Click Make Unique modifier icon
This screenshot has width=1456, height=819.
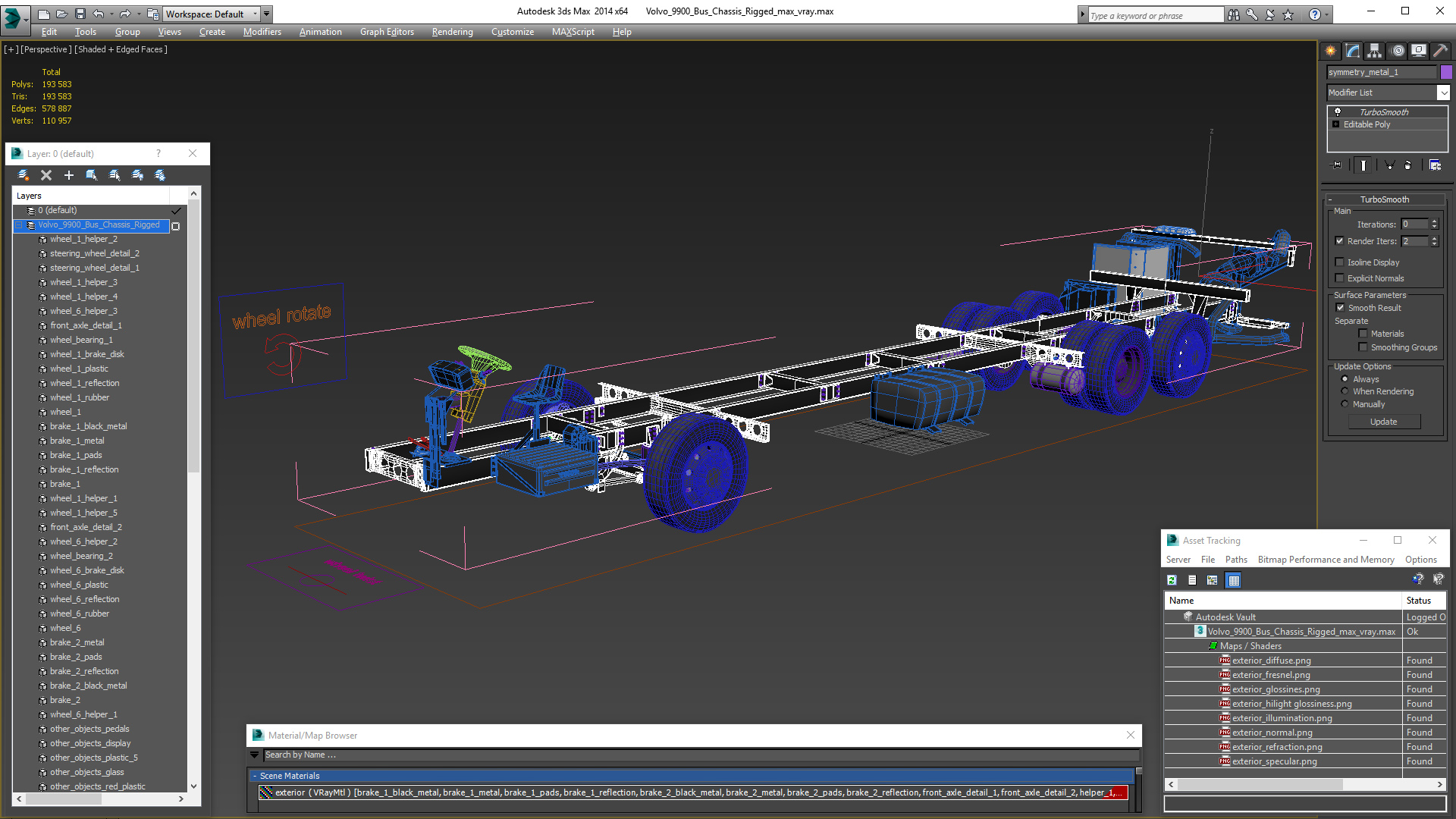click(x=1389, y=165)
